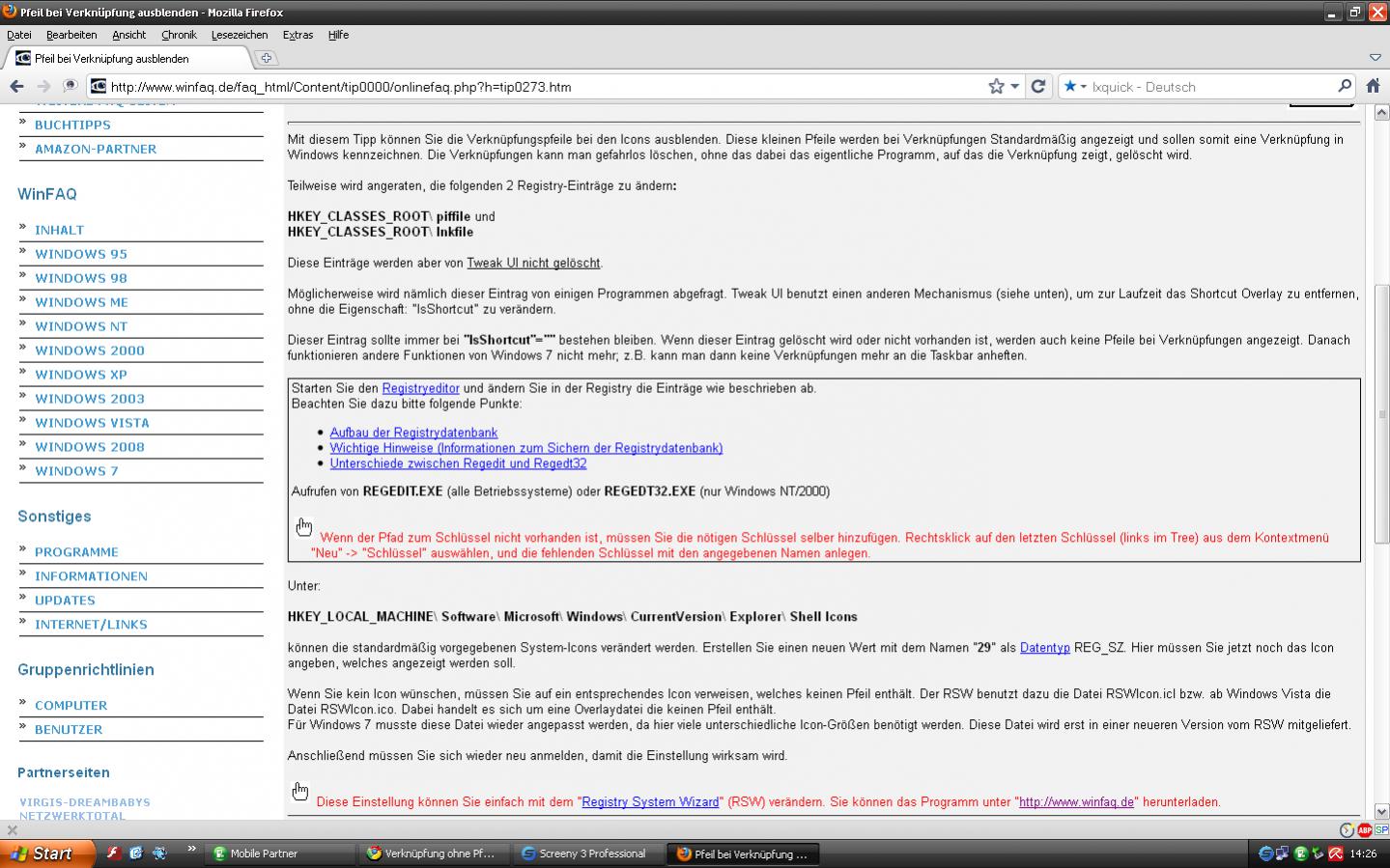Image resolution: width=1390 pixels, height=868 pixels.
Task: Open 'Aufbau der Registrydatenbank' link
Action: (x=413, y=433)
